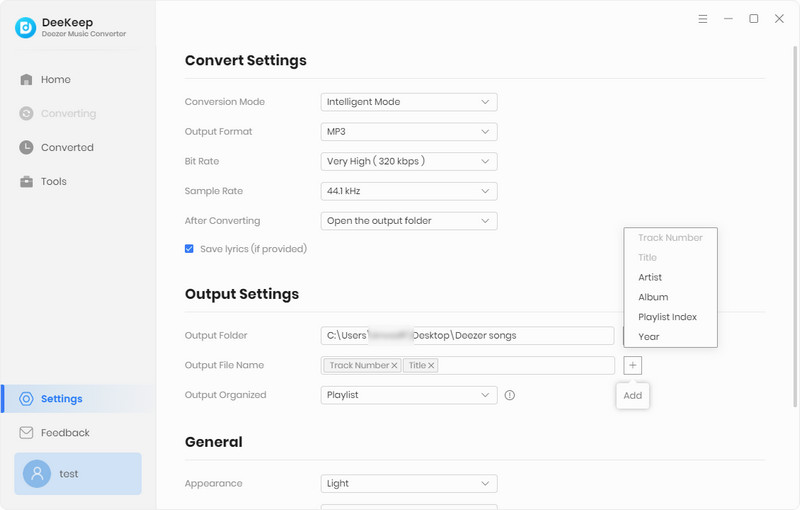Click the test user avatar icon
Viewport: 800px width, 510px height.
tap(37, 474)
